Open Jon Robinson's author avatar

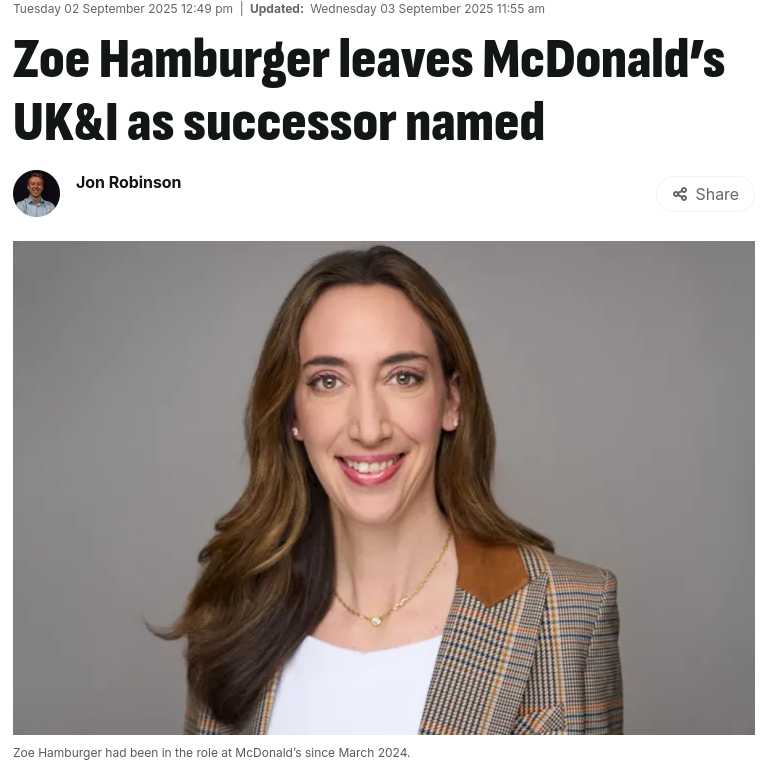(x=36, y=193)
